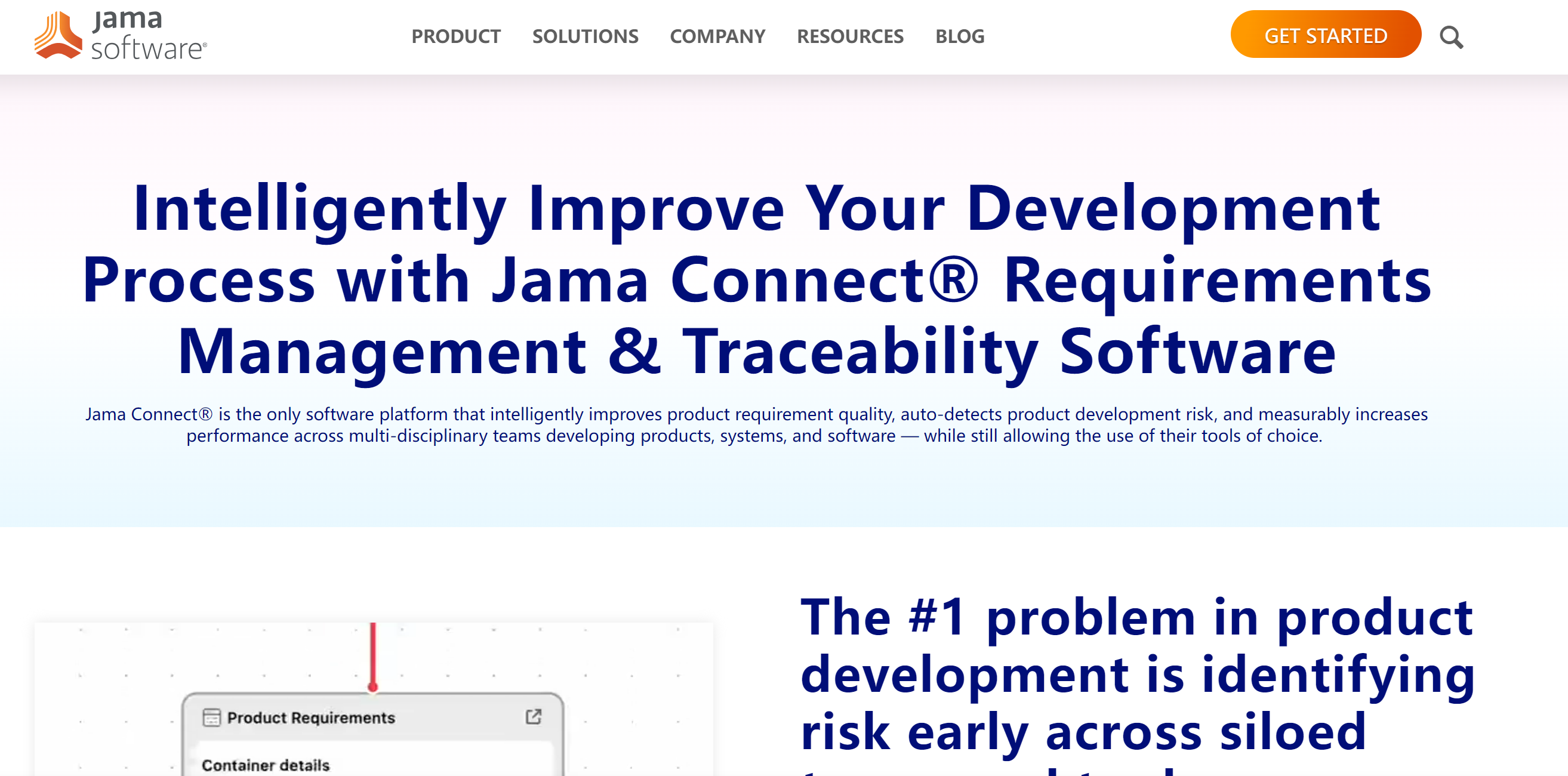
Task: Open the PRODUCT navigation menu
Action: pos(456,36)
